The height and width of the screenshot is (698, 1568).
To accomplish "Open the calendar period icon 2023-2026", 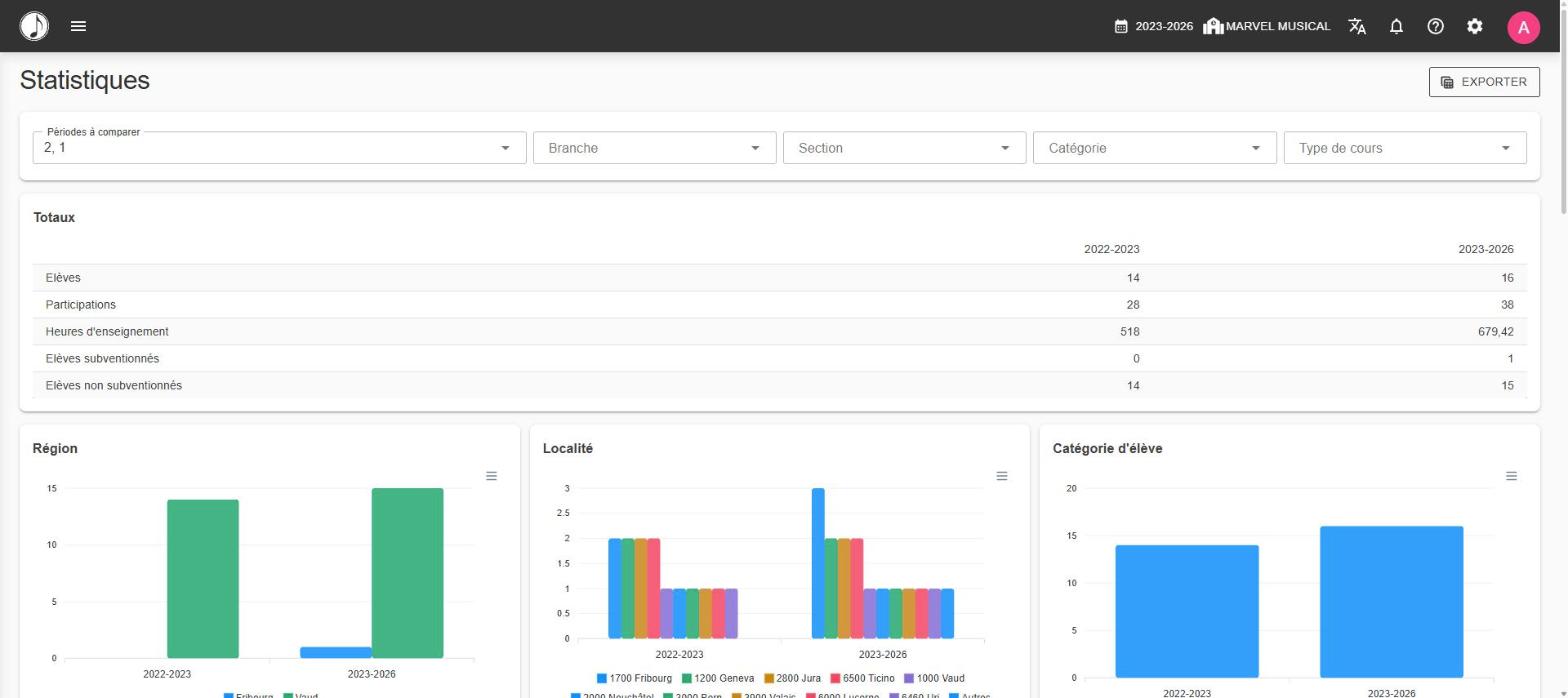I will click(1121, 26).
